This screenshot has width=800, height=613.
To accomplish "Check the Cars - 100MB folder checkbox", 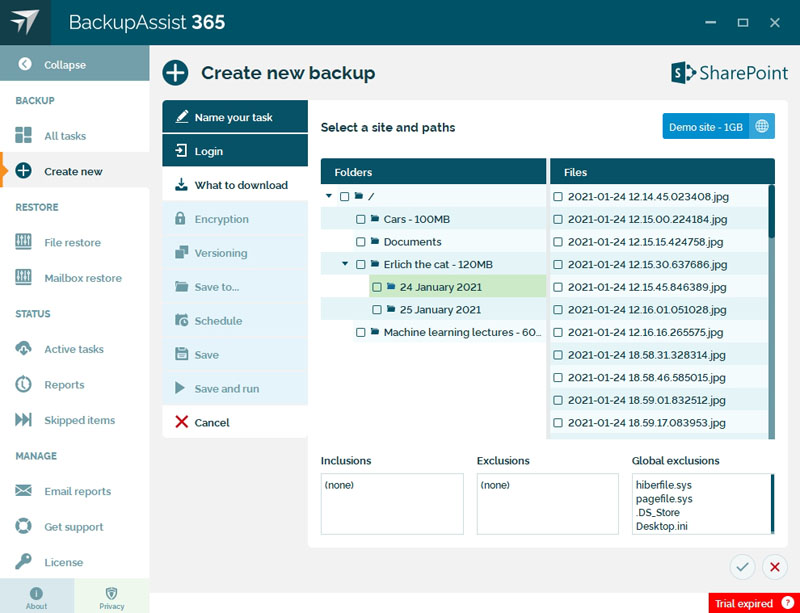I will [x=361, y=219].
